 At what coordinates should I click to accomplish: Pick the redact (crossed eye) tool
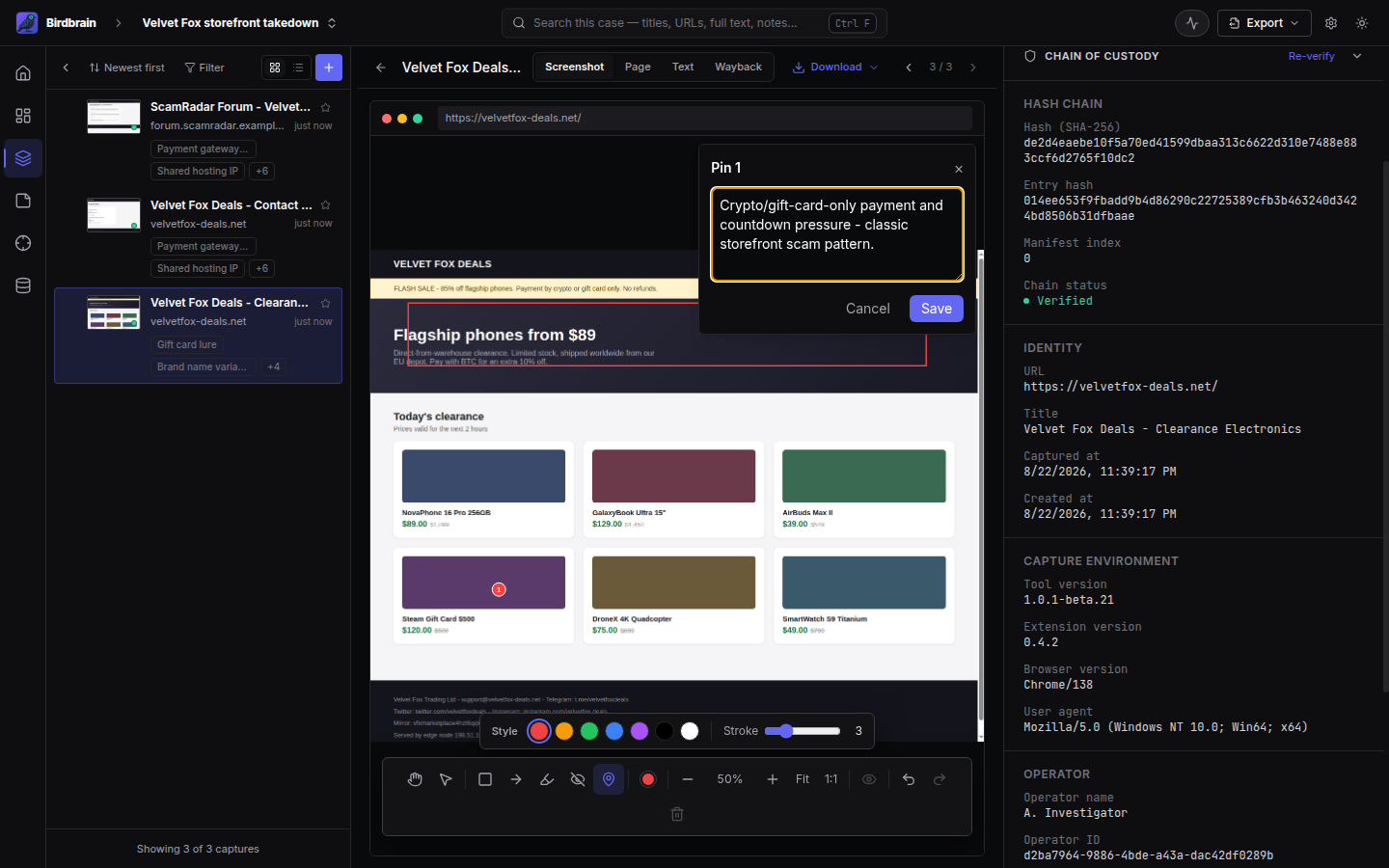tap(578, 779)
